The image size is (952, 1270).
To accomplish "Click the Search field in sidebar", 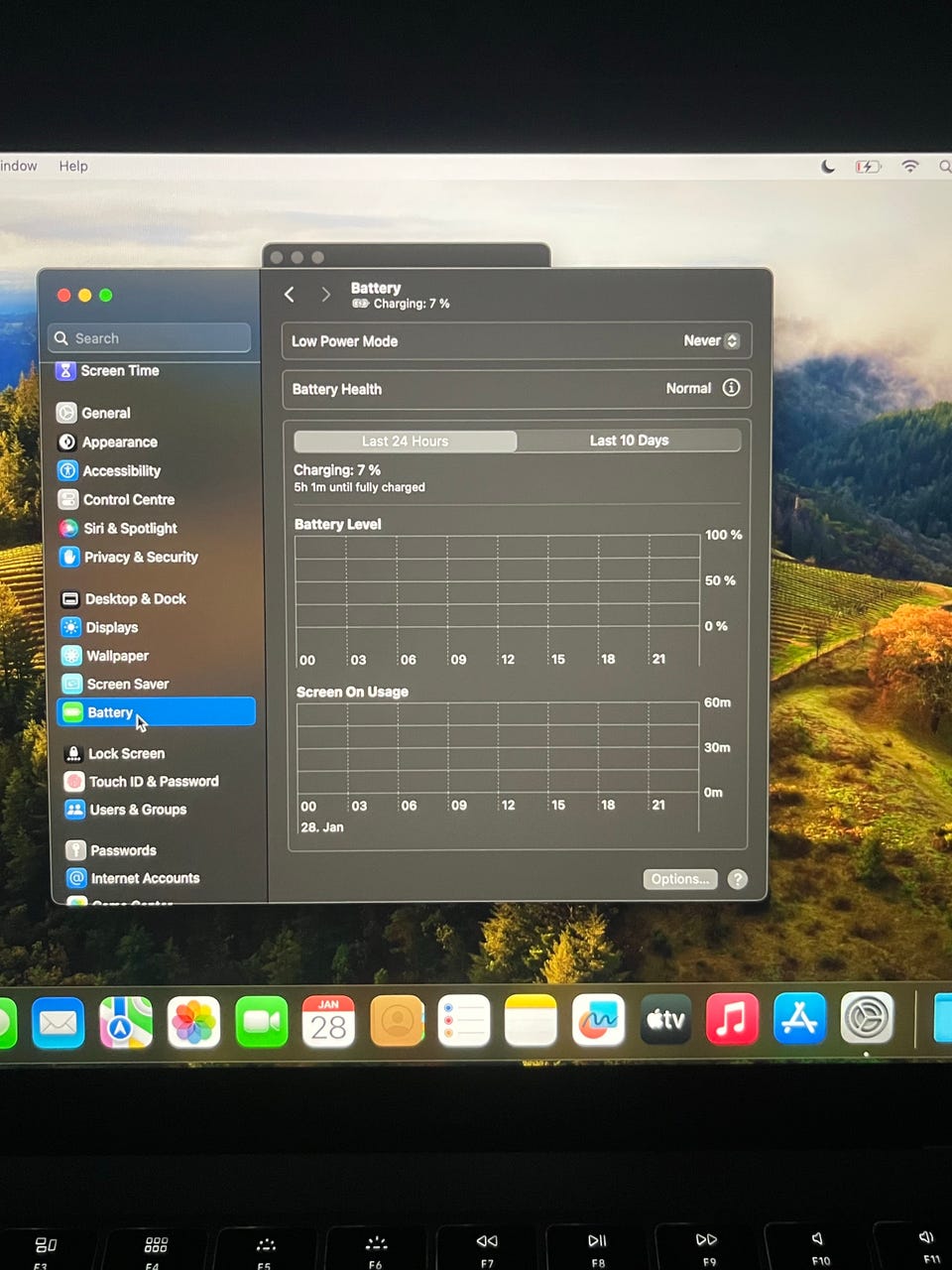I will (151, 338).
